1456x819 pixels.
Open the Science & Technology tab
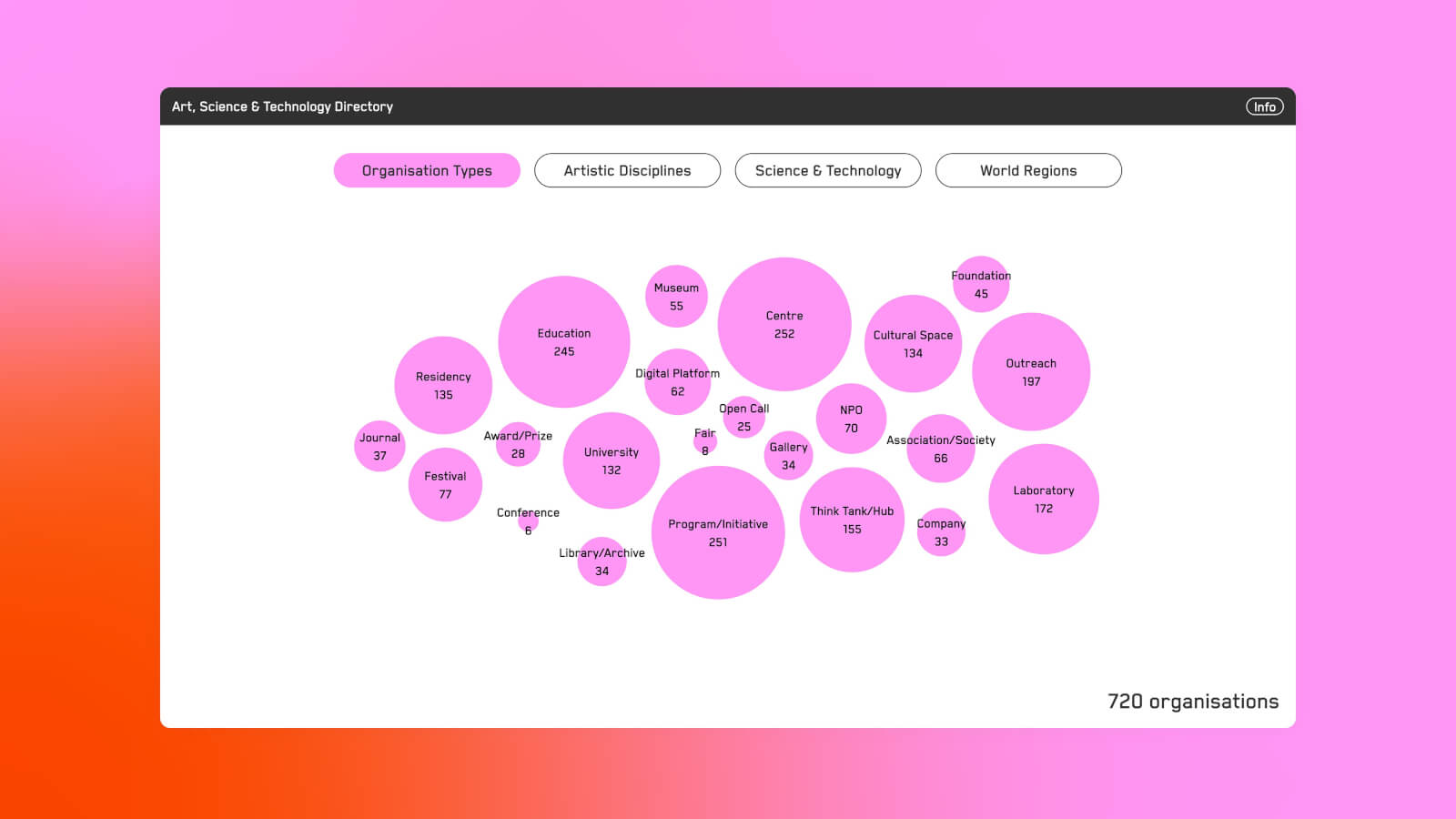coord(828,170)
